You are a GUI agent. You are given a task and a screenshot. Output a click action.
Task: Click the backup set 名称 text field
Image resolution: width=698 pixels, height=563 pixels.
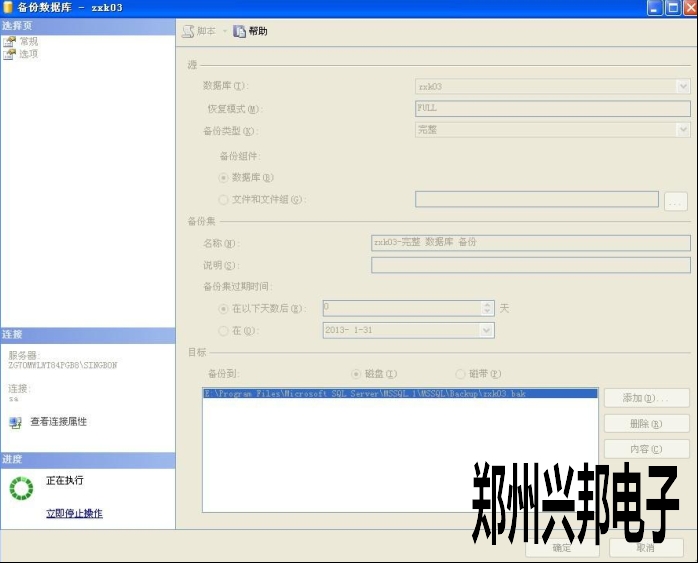coord(530,242)
